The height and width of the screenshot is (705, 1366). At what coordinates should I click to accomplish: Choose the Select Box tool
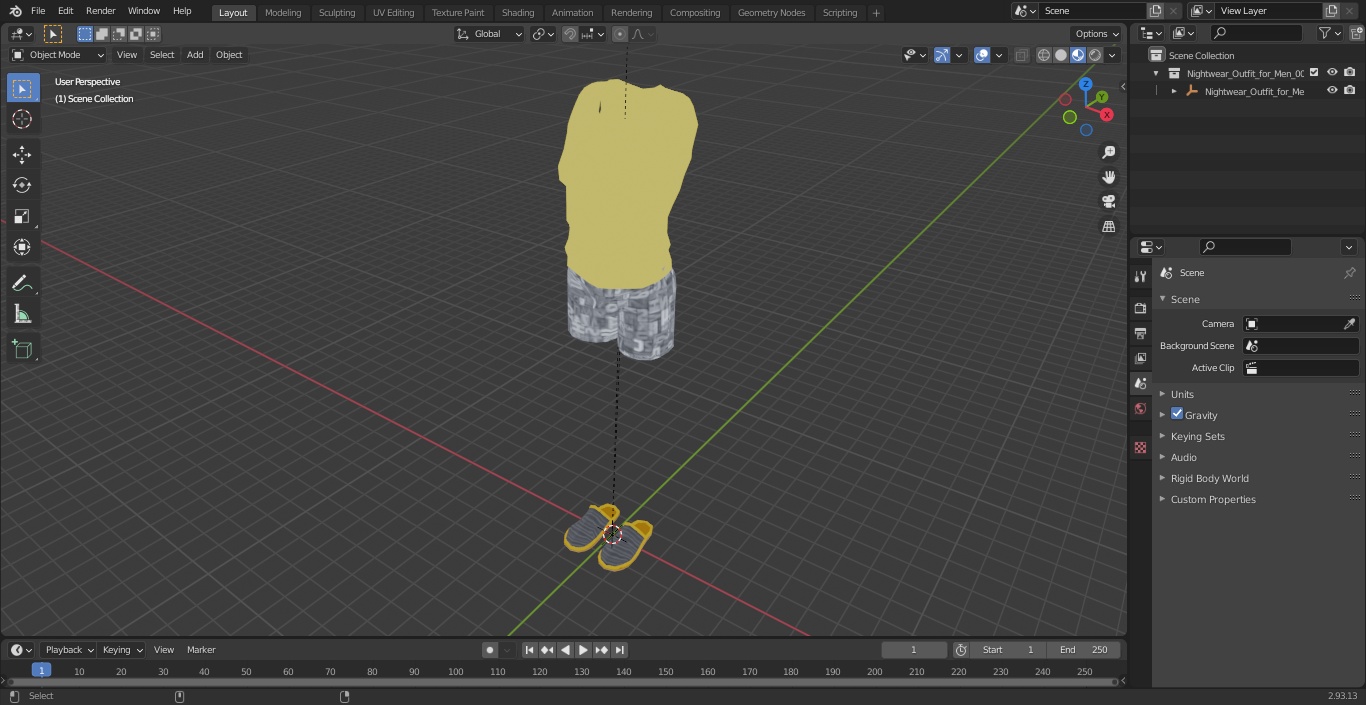click(22, 88)
